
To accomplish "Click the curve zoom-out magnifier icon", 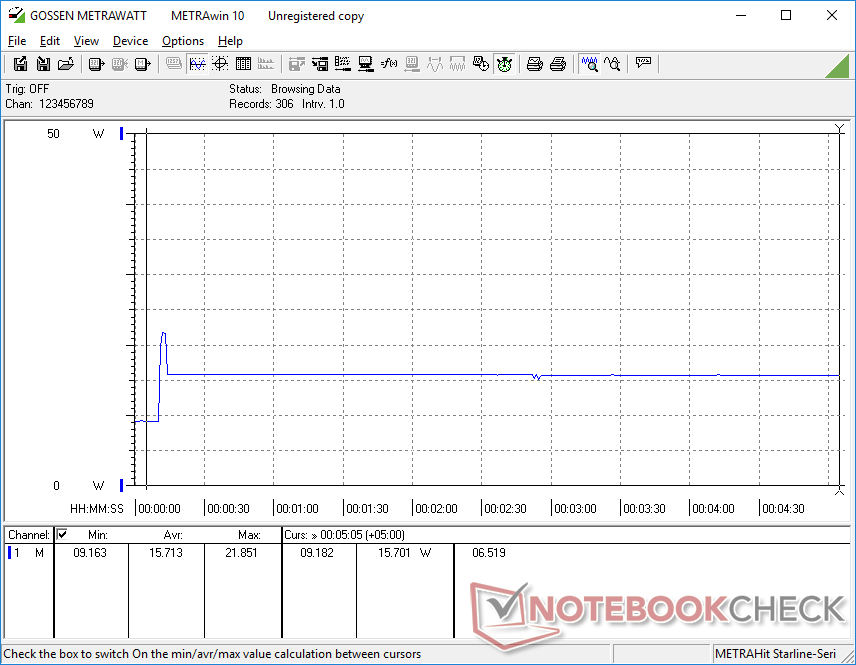I will (612, 64).
